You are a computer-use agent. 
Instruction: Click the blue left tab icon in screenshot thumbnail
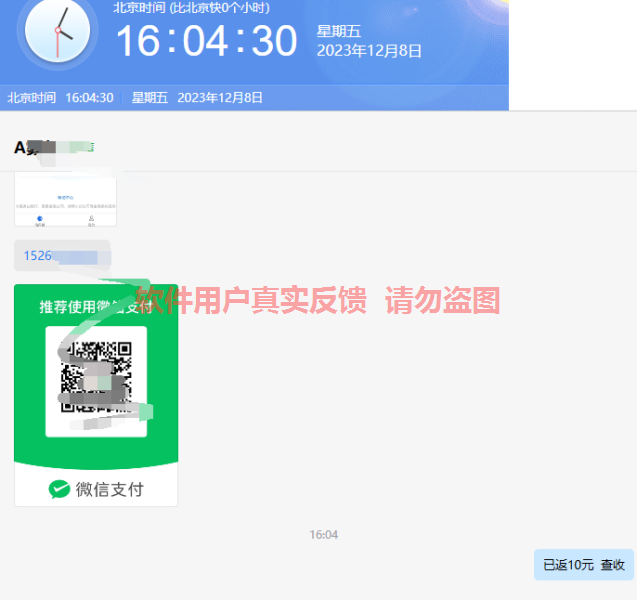(39, 218)
